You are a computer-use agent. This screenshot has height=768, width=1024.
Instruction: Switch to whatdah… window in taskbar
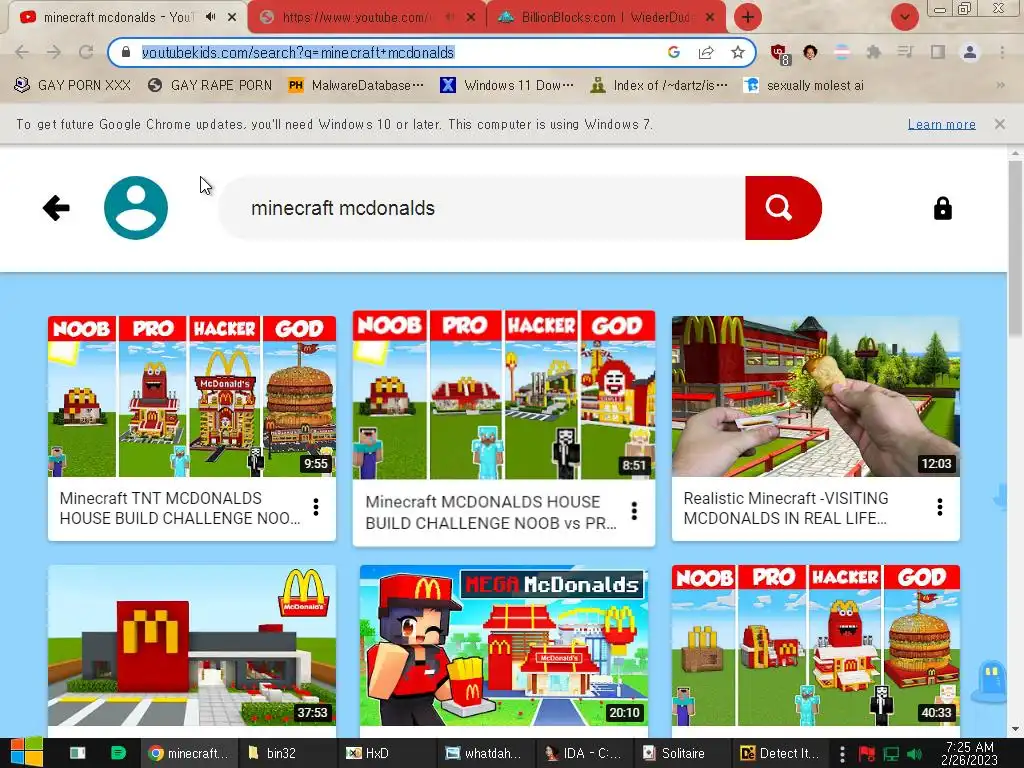coord(483,754)
